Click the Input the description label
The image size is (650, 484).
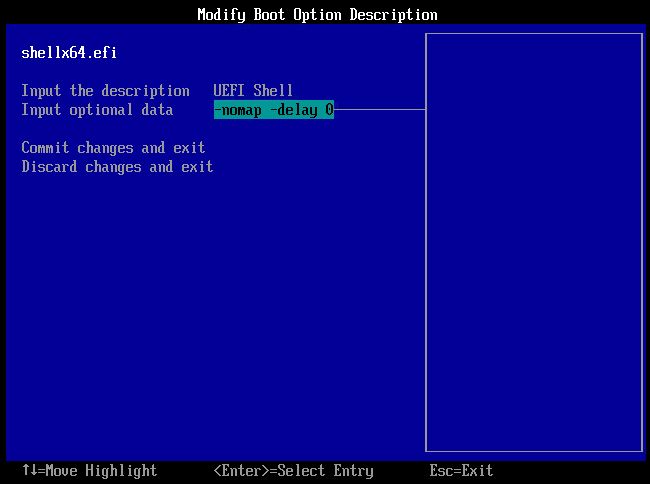[105, 91]
